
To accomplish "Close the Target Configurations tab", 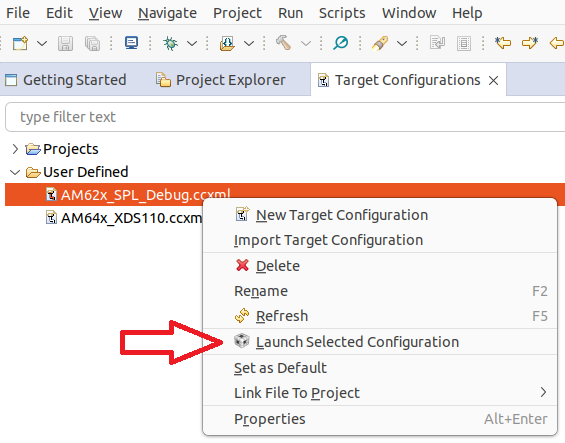I will point(493,80).
